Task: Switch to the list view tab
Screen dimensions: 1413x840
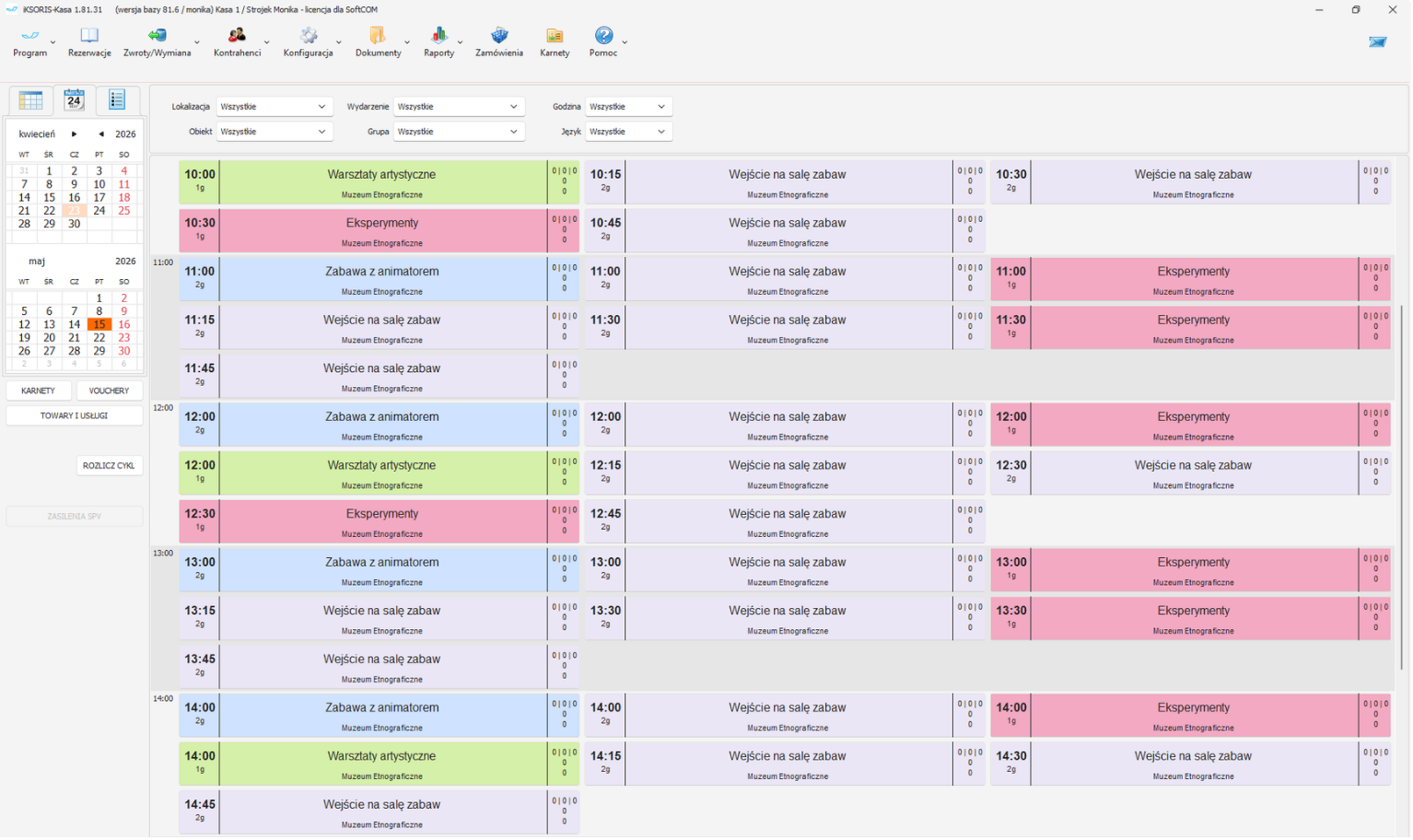Action: tap(117, 99)
